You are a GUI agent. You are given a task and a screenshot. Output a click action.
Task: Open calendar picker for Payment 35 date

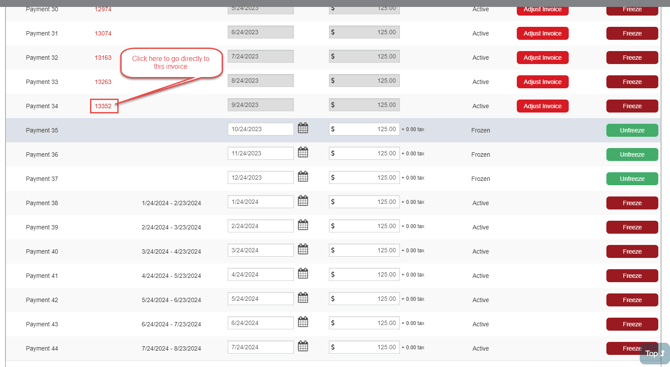[303, 128]
